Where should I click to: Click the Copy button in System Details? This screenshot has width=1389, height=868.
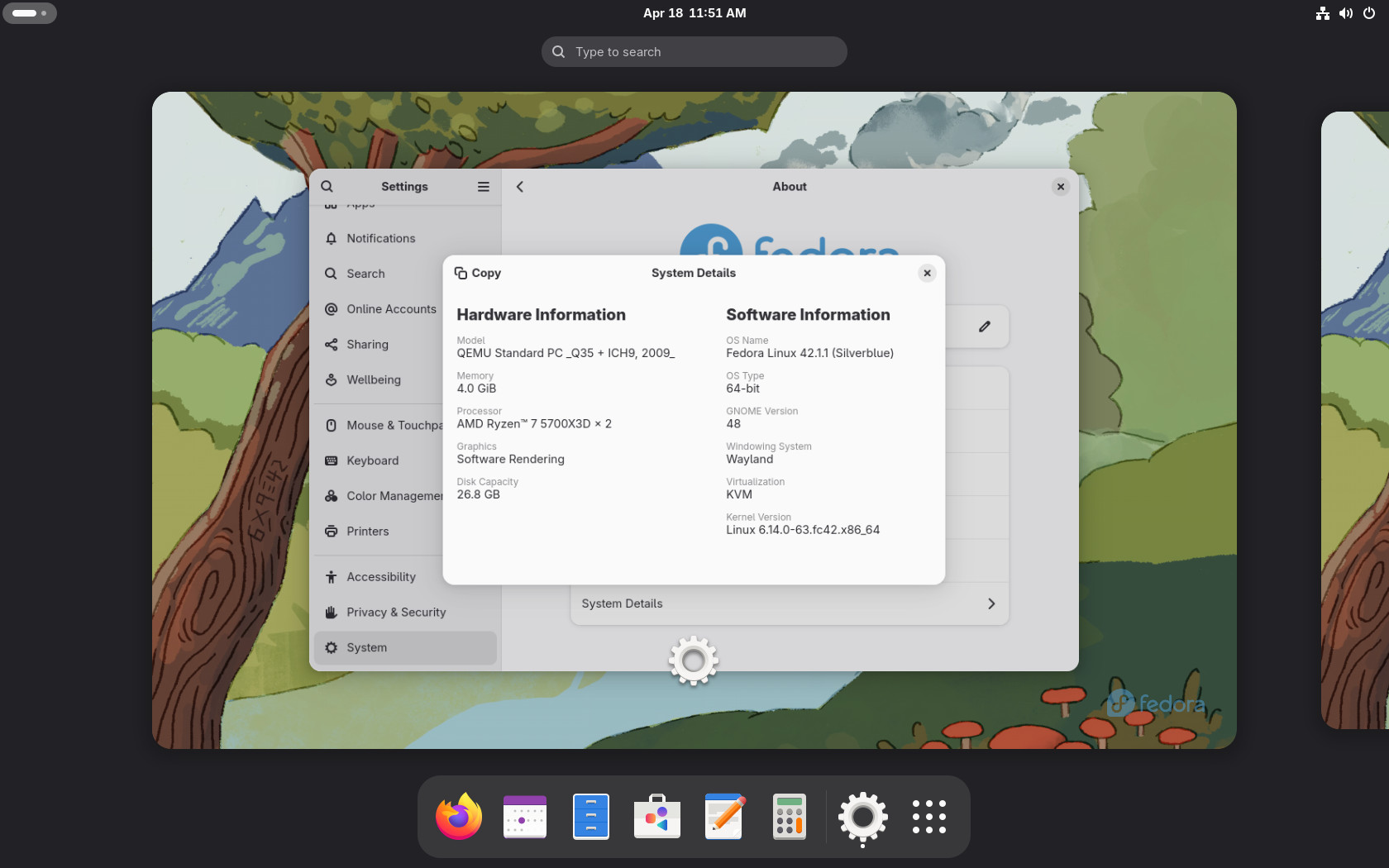tap(478, 273)
